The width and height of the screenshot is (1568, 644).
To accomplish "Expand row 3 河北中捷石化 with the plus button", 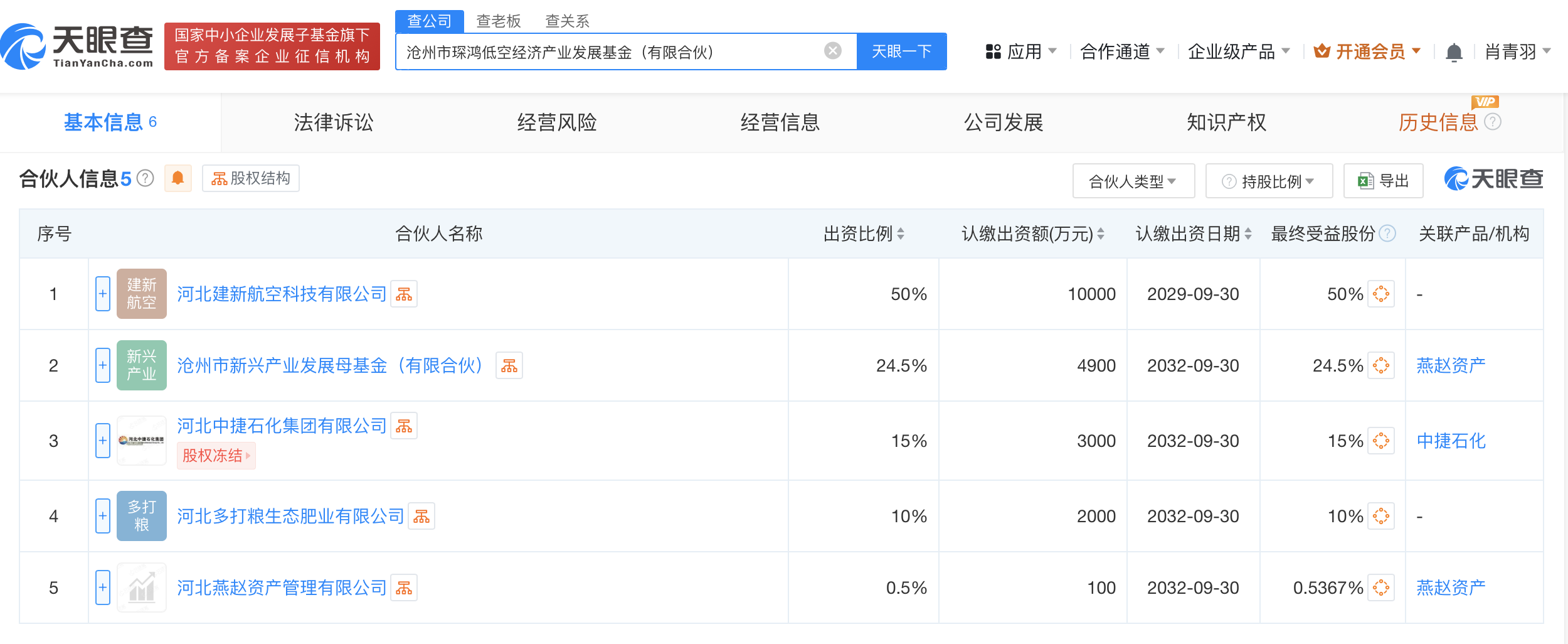I will (x=103, y=441).
